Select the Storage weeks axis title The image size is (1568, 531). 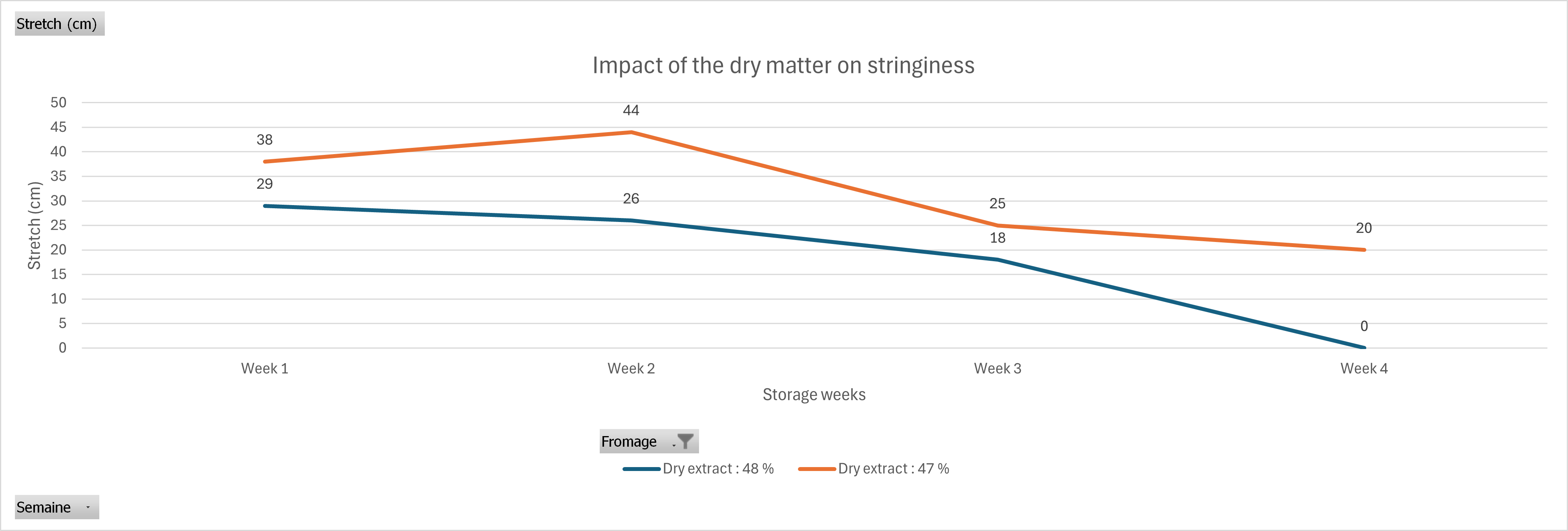click(x=814, y=395)
